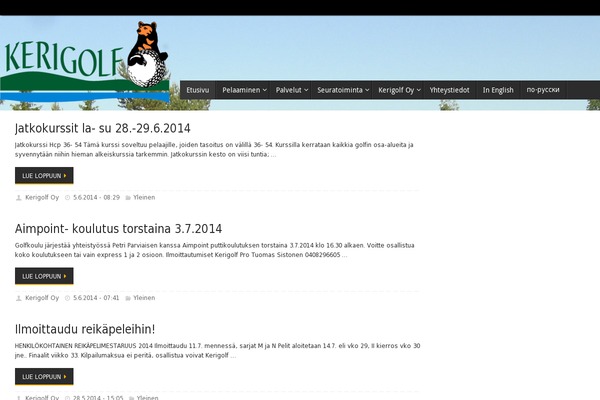Open Ilmoittaudu reikäpeleihin! article
The width and height of the screenshot is (600, 400).
tap(85, 329)
